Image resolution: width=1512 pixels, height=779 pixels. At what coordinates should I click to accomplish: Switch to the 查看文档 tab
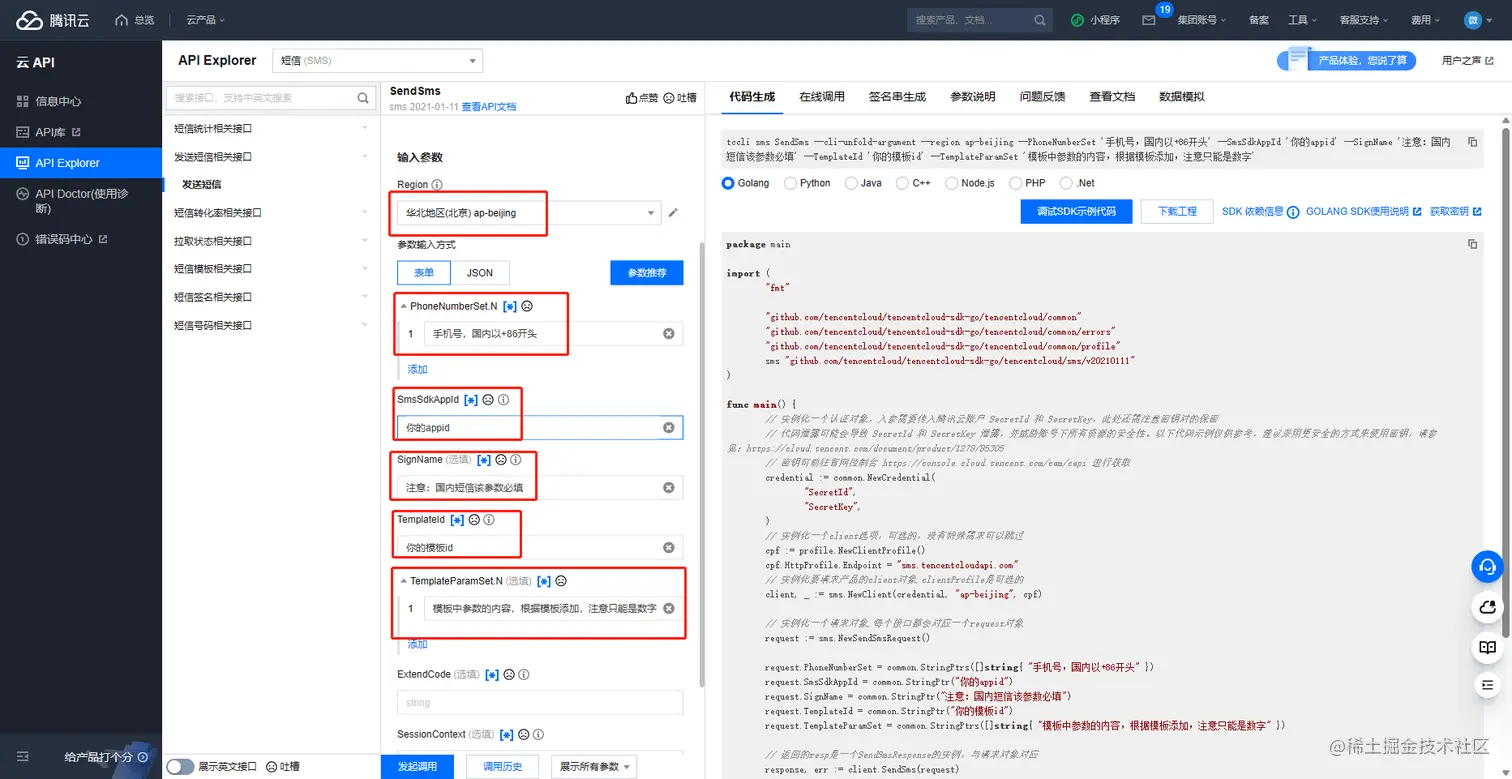1112,97
